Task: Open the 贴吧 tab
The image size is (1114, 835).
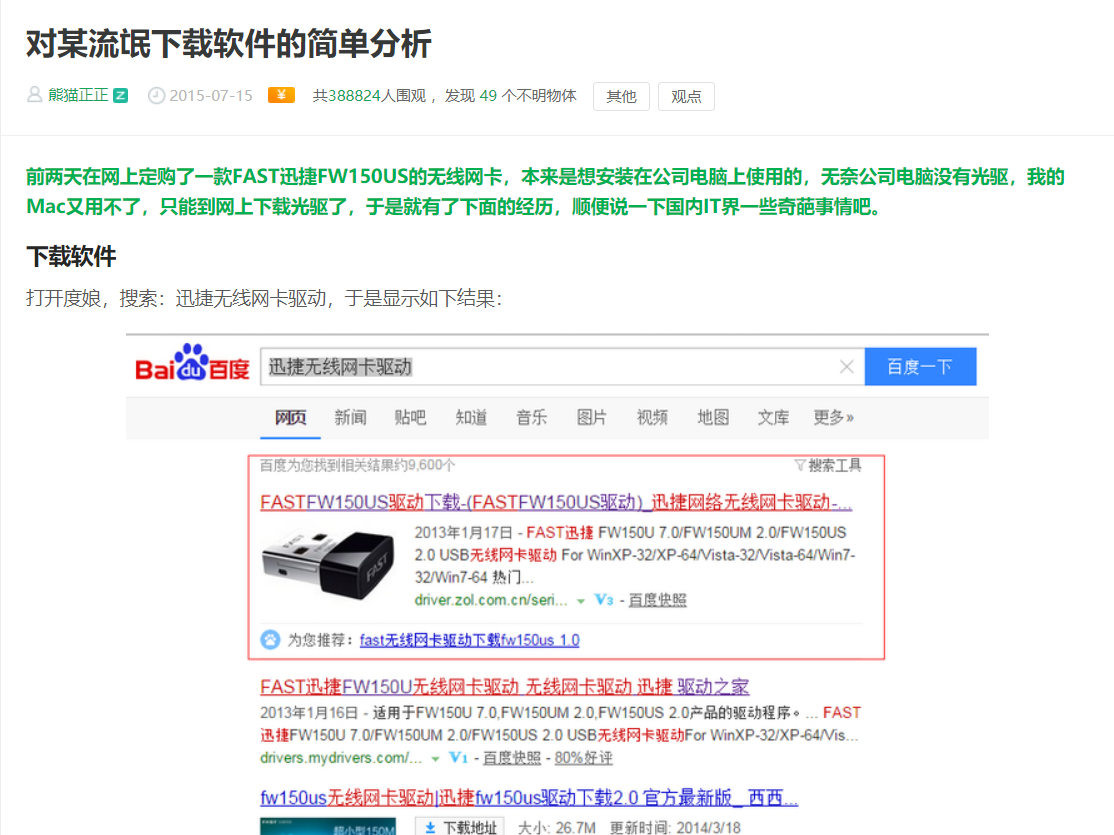Action: (x=410, y=417)
